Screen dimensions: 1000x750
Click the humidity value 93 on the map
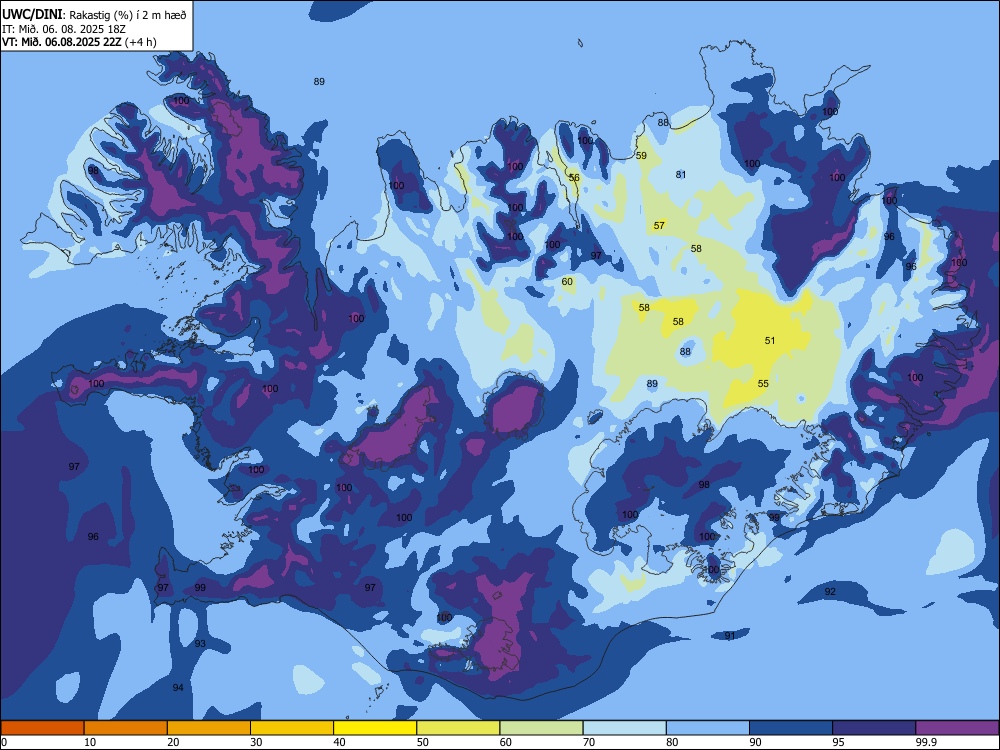(x=200, y=643)
